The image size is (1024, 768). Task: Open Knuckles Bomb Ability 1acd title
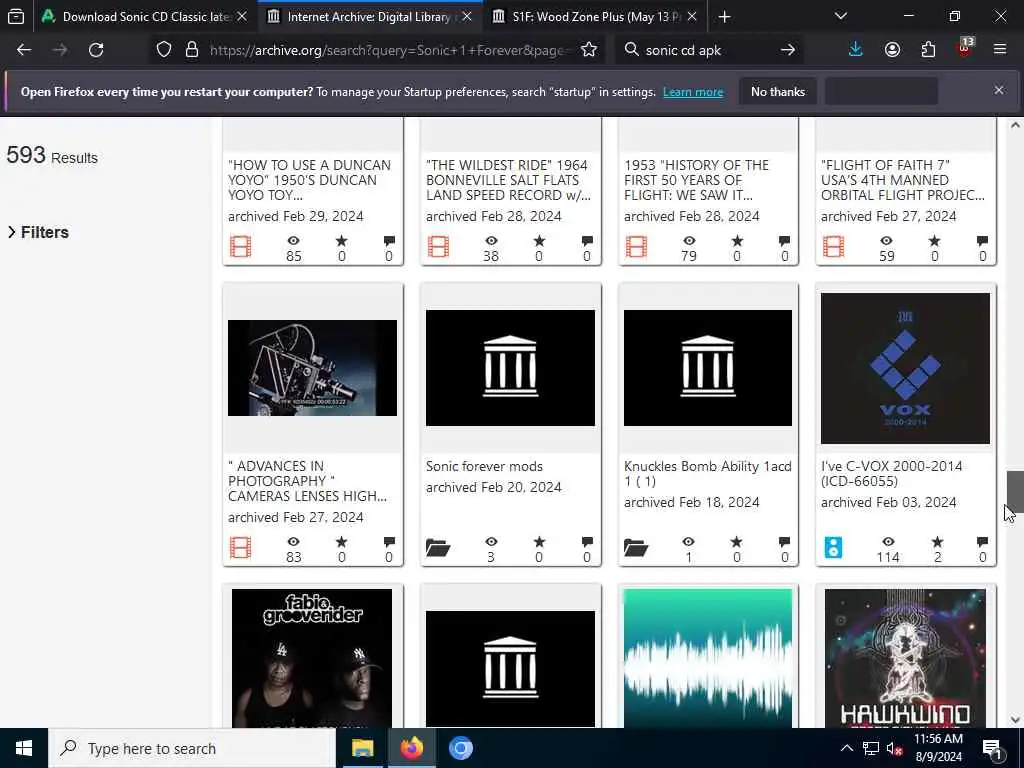click(x=707, y=473)
